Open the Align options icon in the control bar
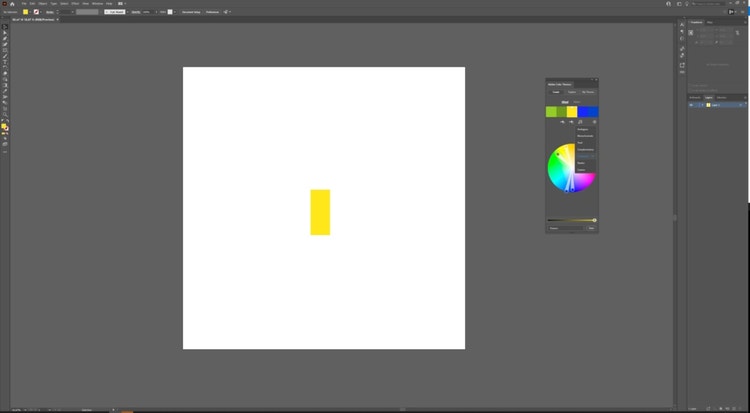750x413 pixels. pyautogui.click(x=225, y=12)
